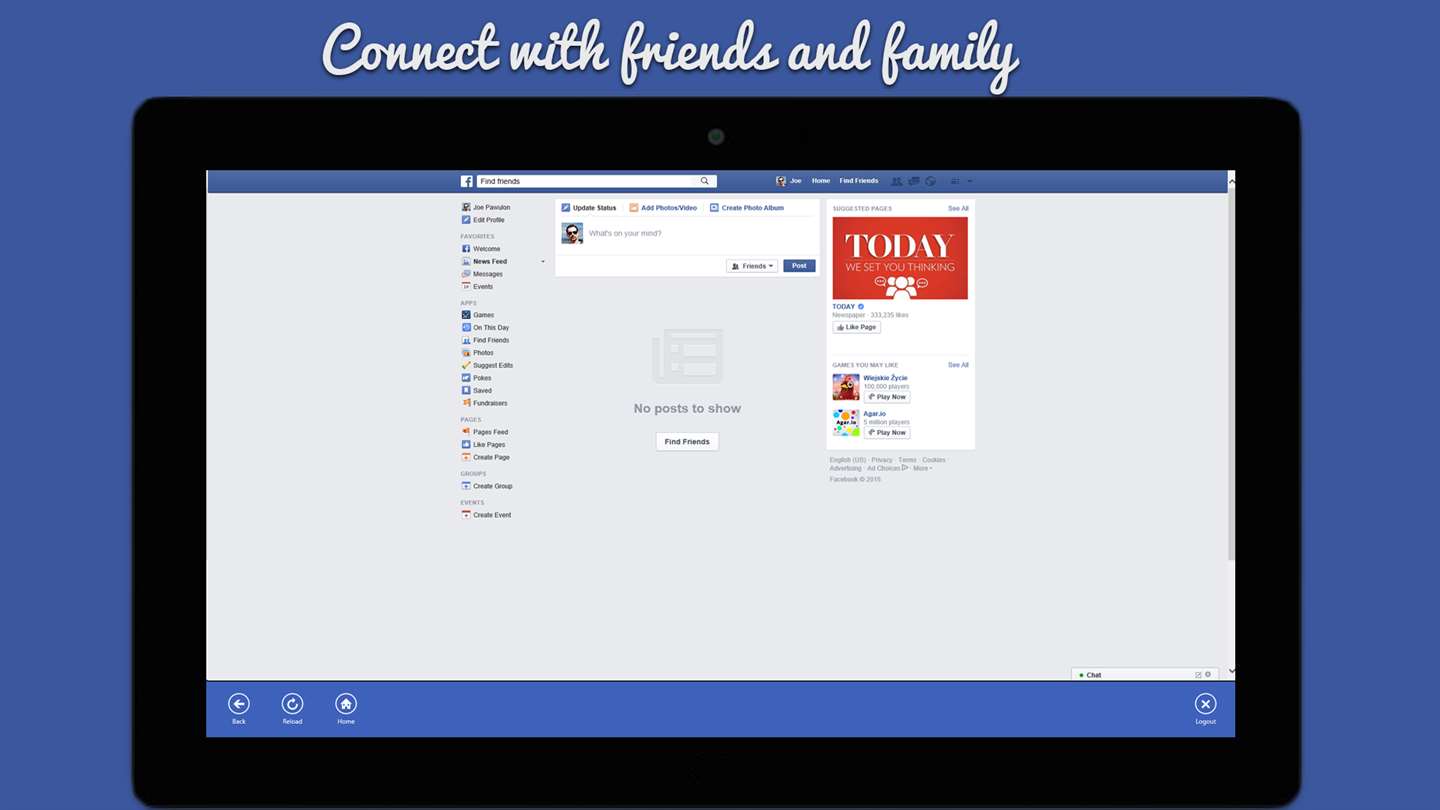The height and width of the screenshot is (810, 1440).
Task: Click the Find Friends button under No posts
Action: click(x=687, y=442)
